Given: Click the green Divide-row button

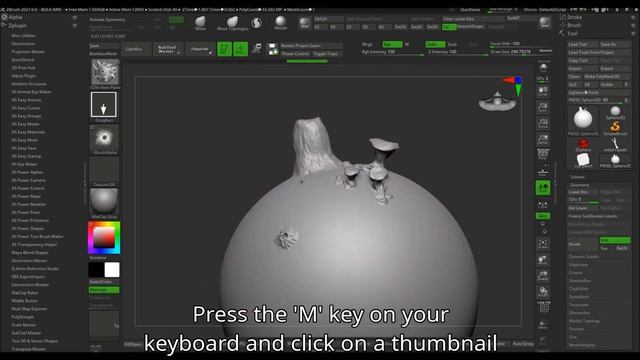Looking at the screenshot, I should click(615, 240).
